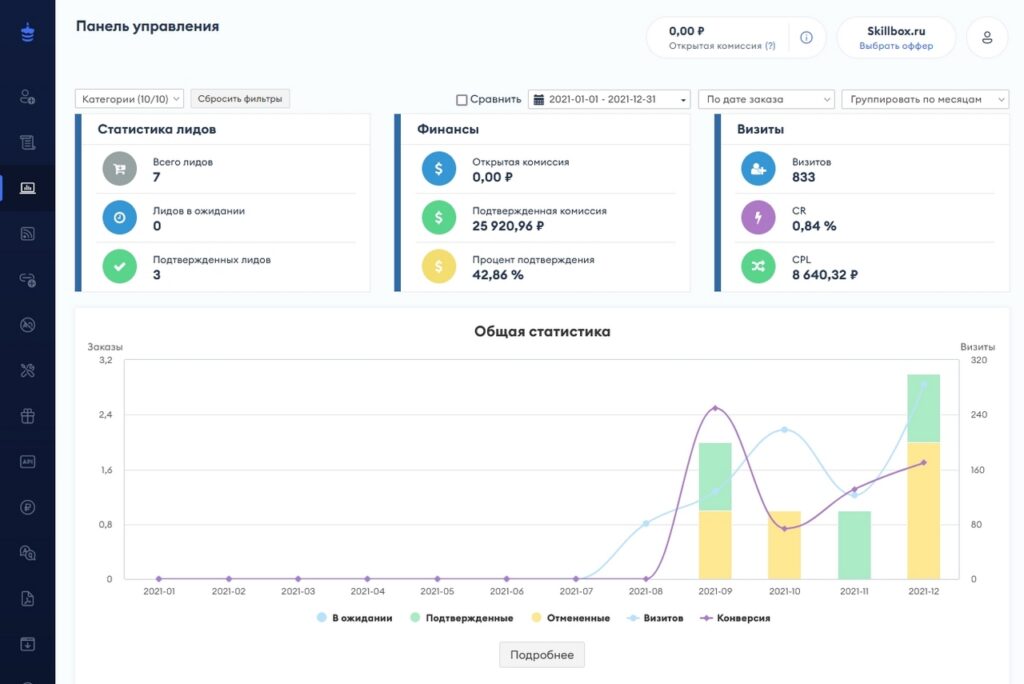Select the API icon in sidebar
The image size is (1024, 684).
click(28, 461)
